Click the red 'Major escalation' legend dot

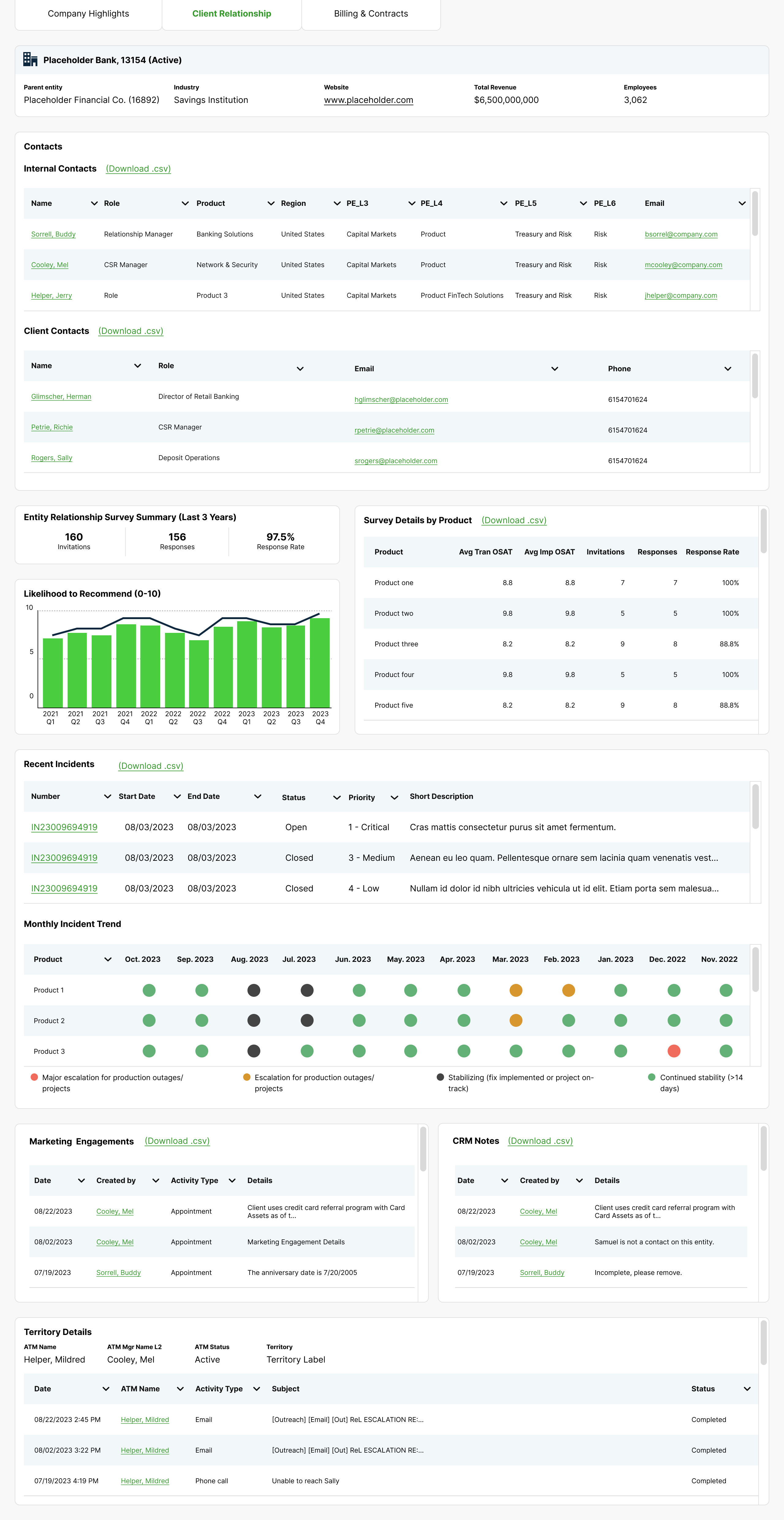tap(34, 1077)
